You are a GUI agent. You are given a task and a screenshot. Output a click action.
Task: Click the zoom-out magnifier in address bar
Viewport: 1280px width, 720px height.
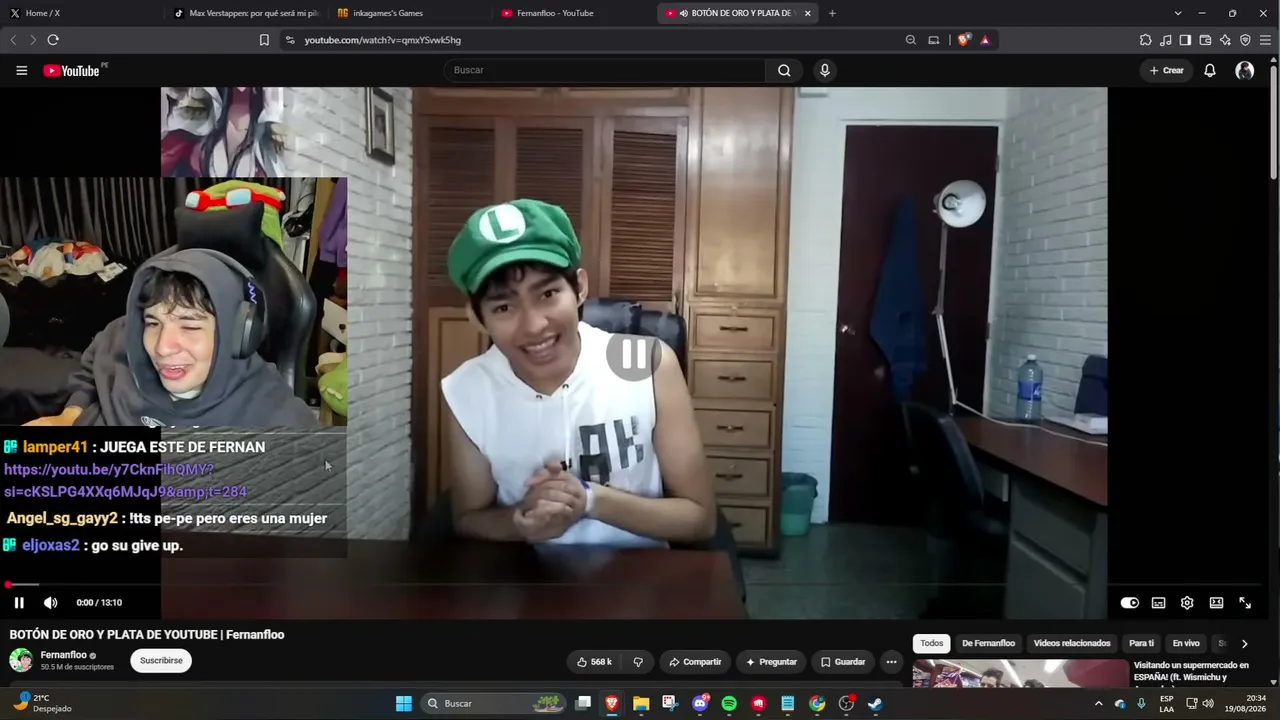tap(911, 40)
